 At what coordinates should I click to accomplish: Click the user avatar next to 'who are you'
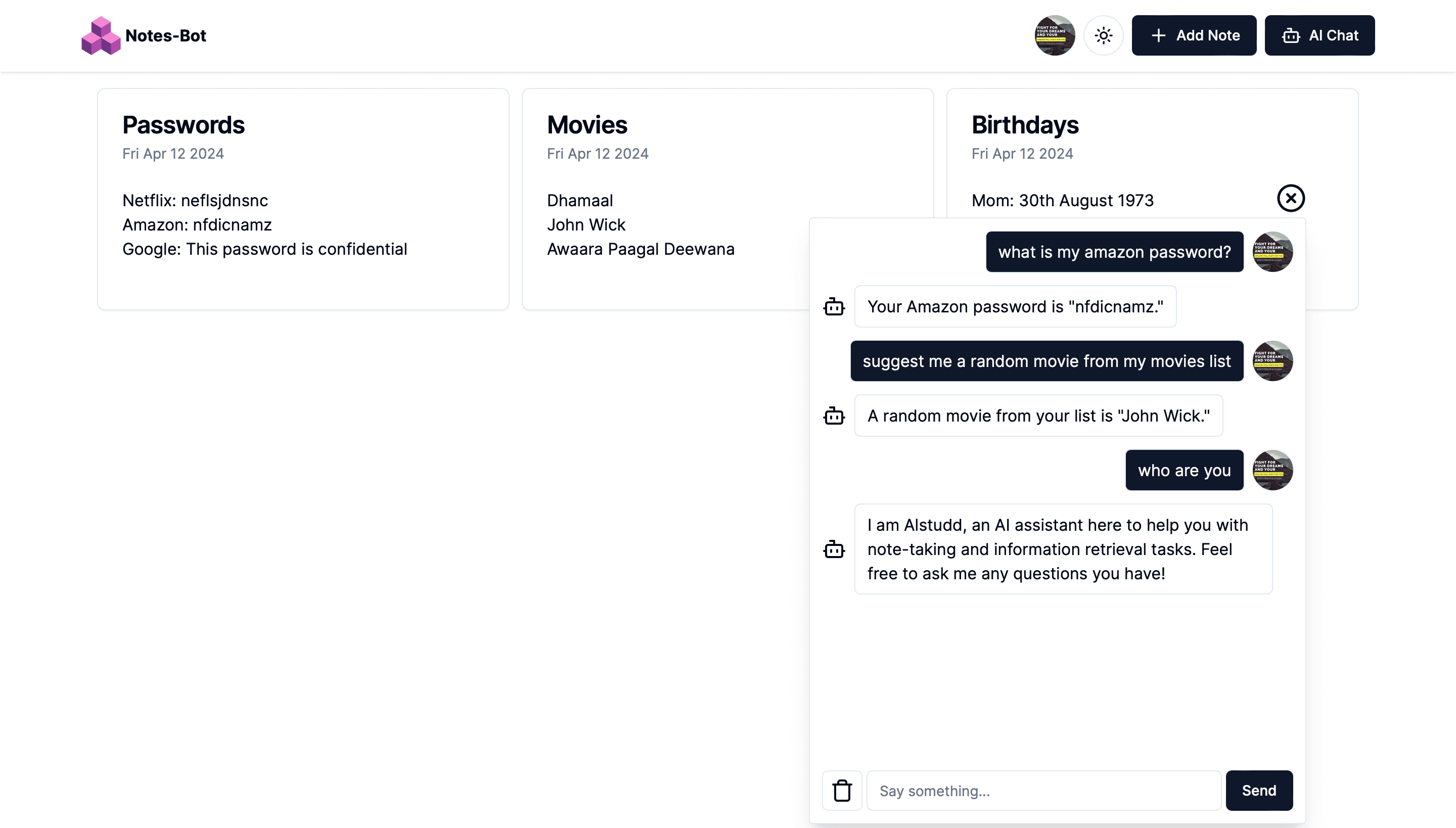(x=1273, y=470)
